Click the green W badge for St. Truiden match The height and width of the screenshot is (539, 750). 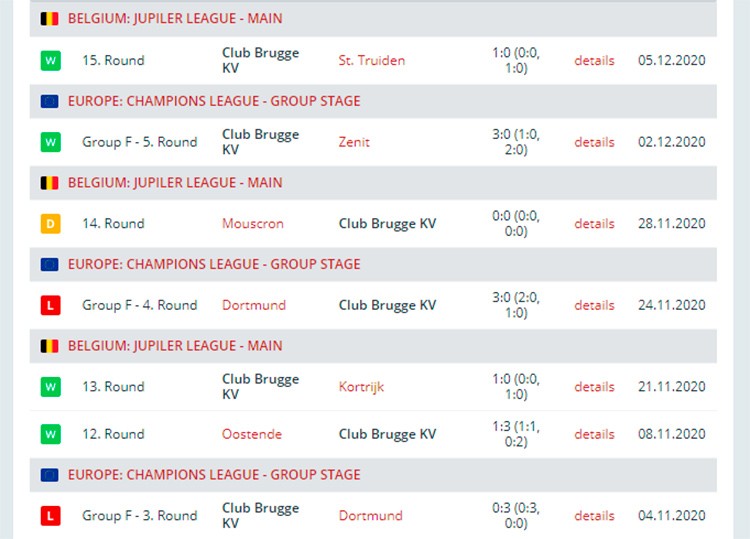(x=51, y=61)
